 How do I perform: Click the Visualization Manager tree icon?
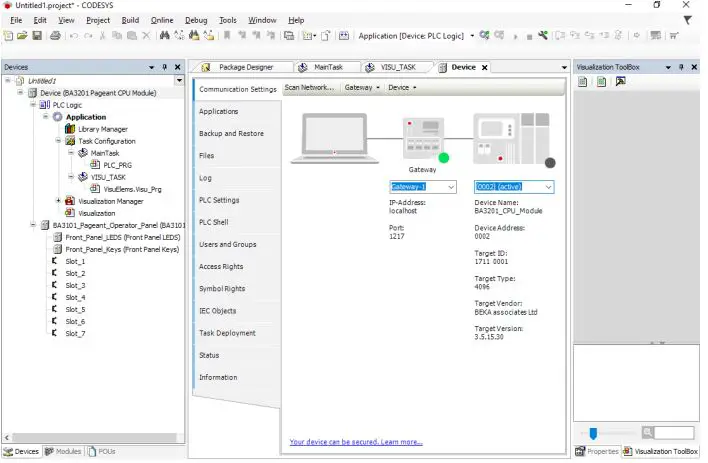70,201
